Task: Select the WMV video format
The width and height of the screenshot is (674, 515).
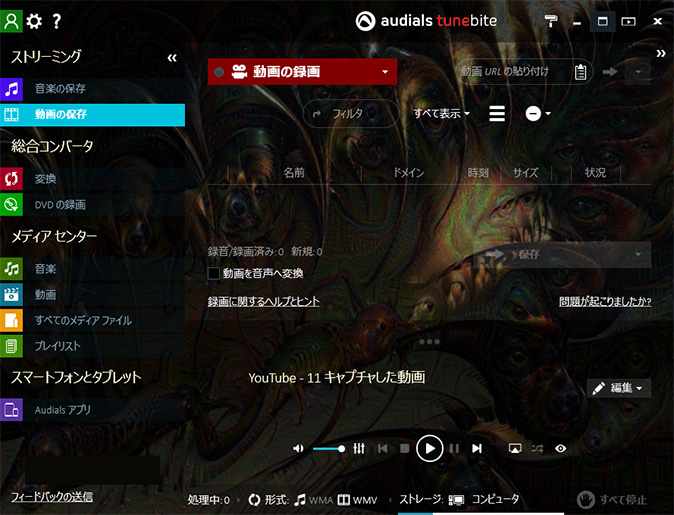Action: [358, 500]
